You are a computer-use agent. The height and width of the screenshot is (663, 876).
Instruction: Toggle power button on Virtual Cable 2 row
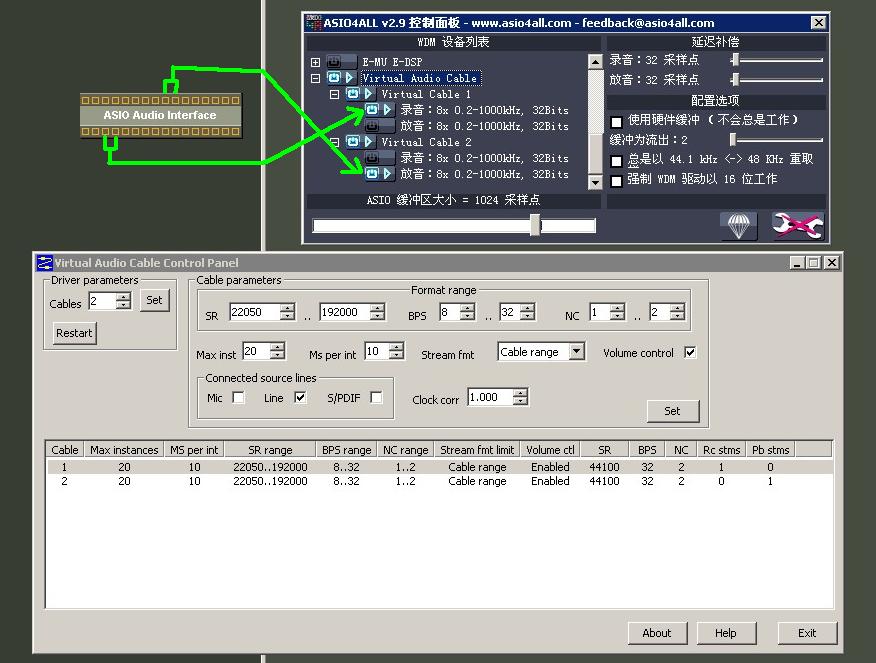[353, 142]
